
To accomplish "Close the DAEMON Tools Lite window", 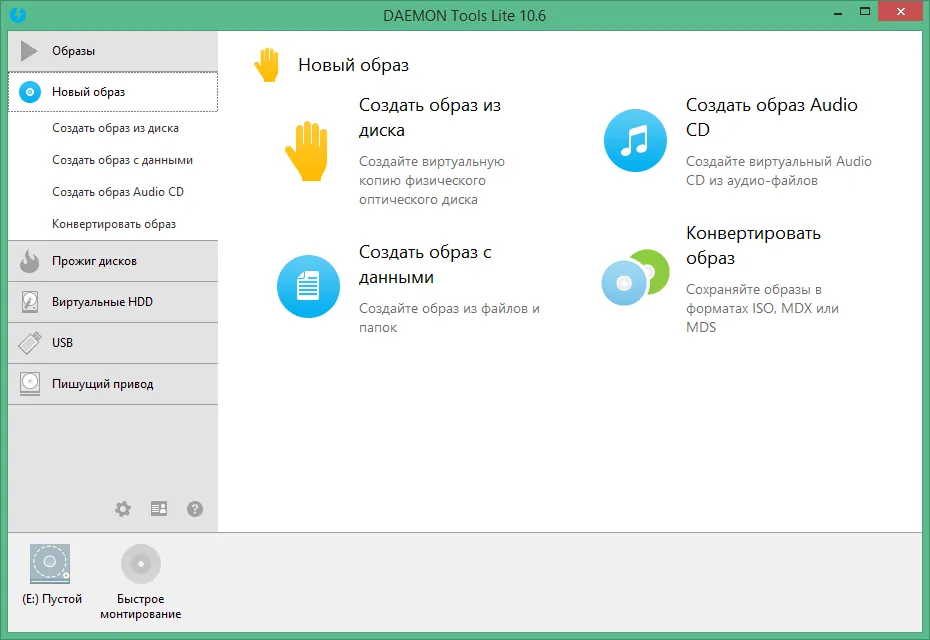I will point(901,12).
